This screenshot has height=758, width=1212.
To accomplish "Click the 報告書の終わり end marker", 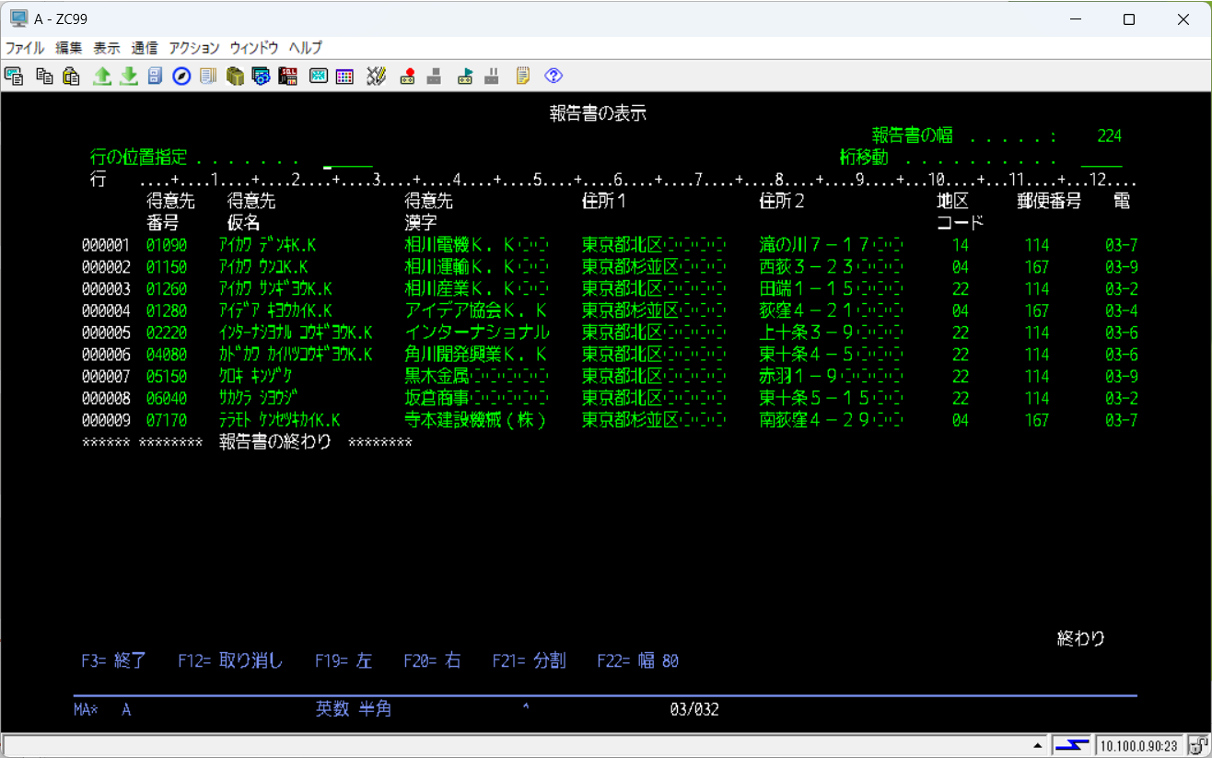I will (x=275, y=443).
